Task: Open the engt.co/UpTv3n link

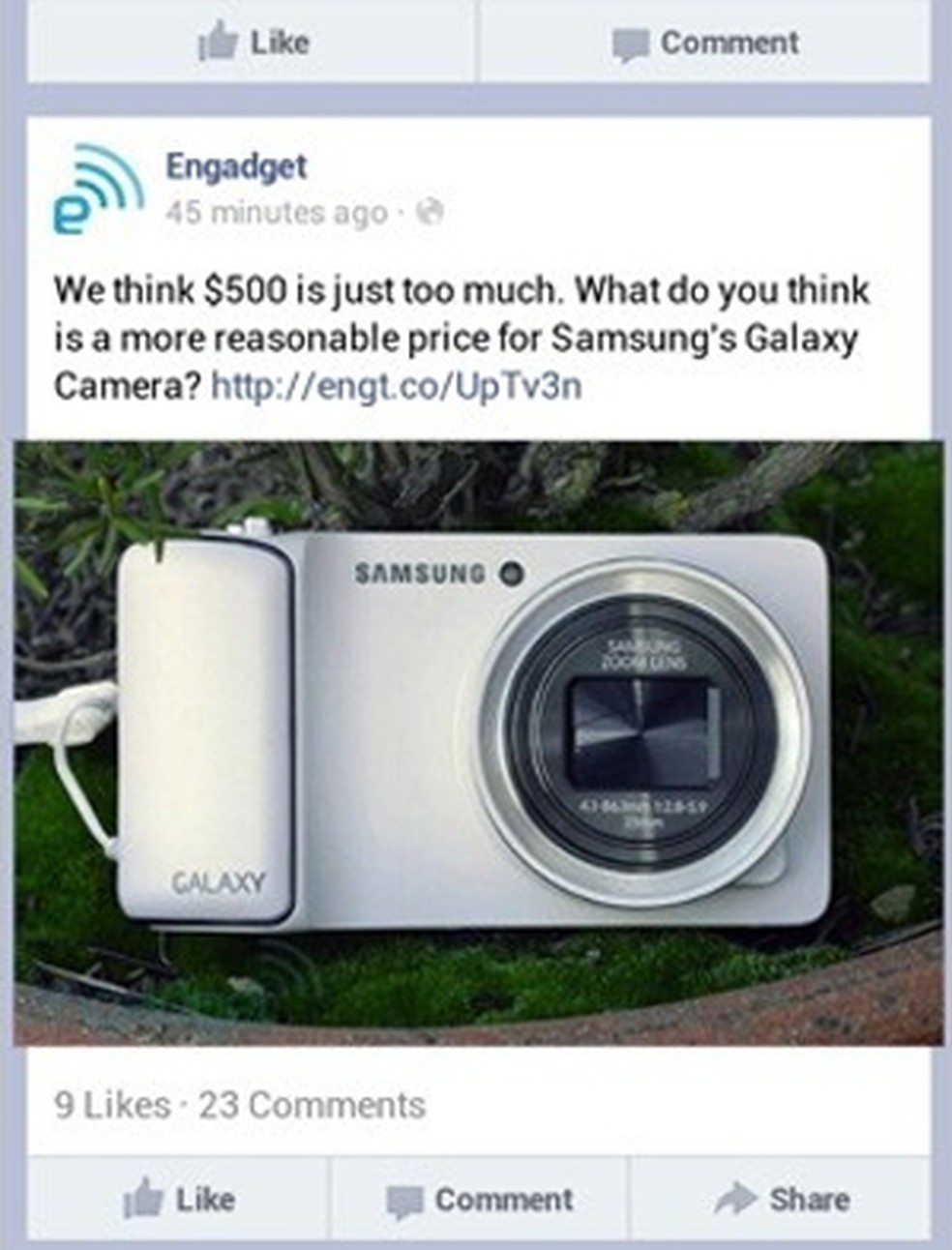Action: point(396,386)
